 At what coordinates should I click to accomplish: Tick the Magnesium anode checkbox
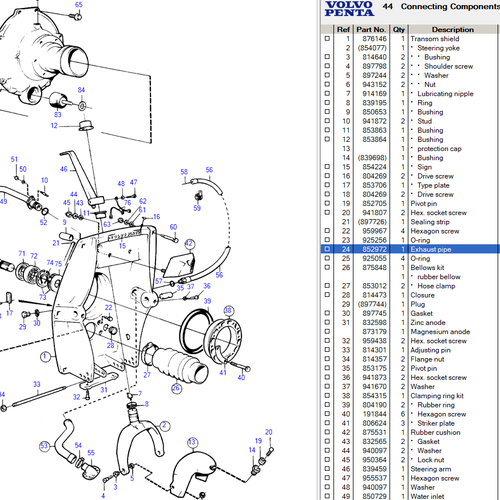(327, 331)
